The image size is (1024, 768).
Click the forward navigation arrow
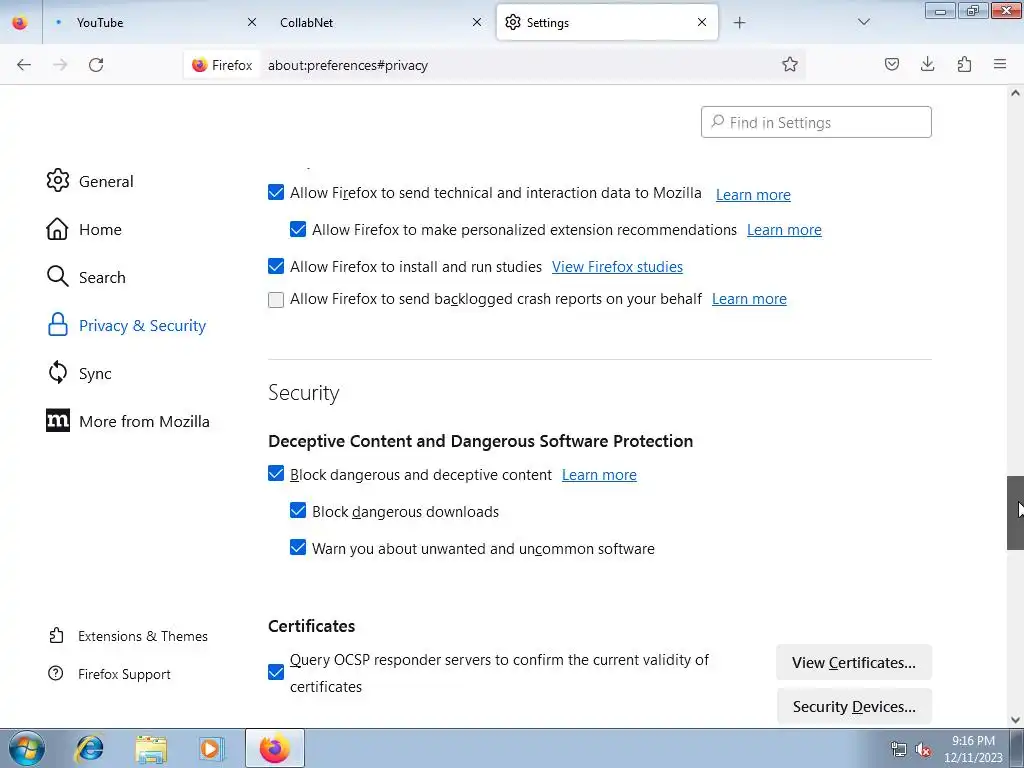coord(60,65)
